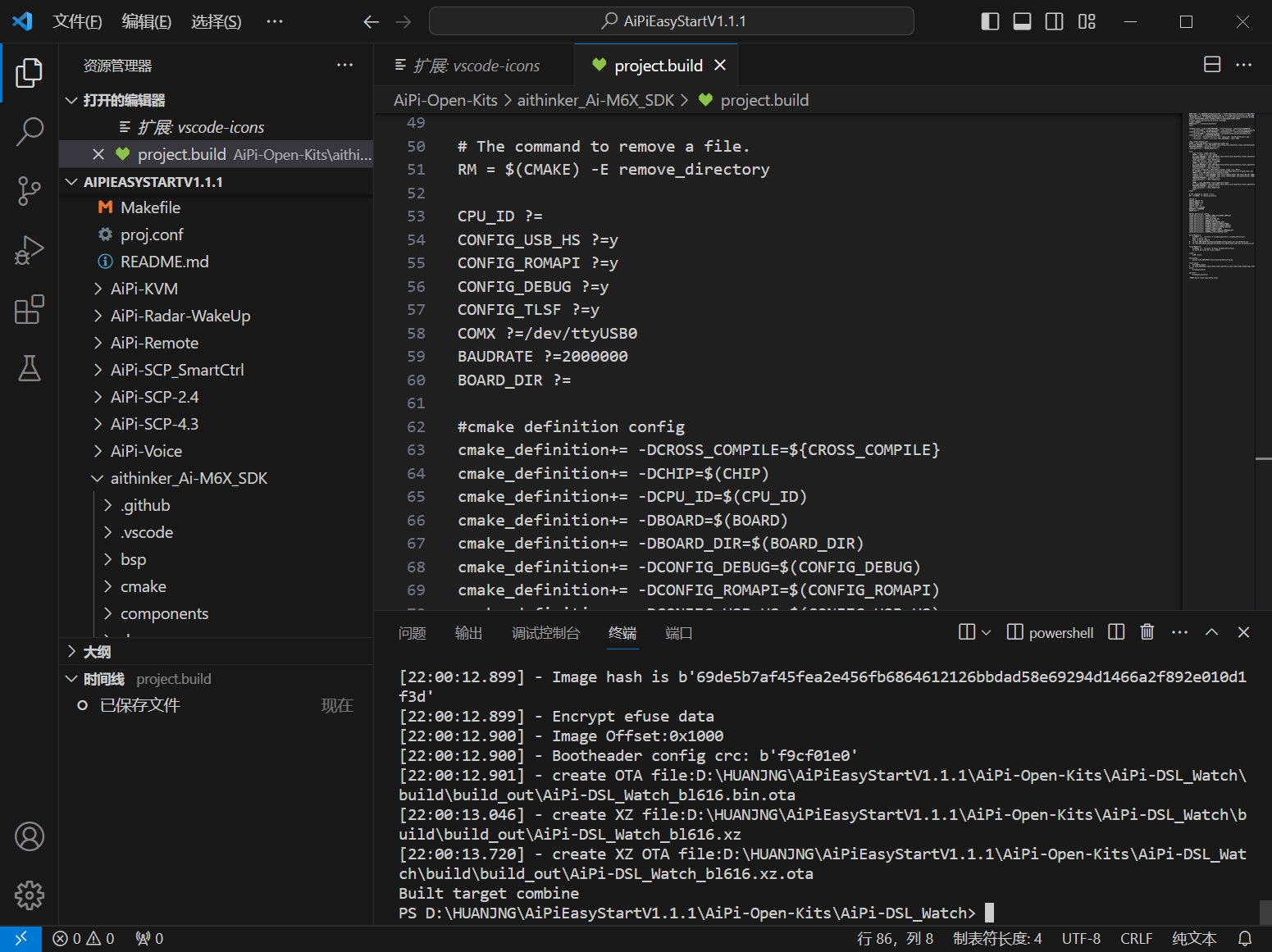Click the aithinker_Ai-M6X_SDK breadcrumb
1272x952 pixels.
point(595,100)
